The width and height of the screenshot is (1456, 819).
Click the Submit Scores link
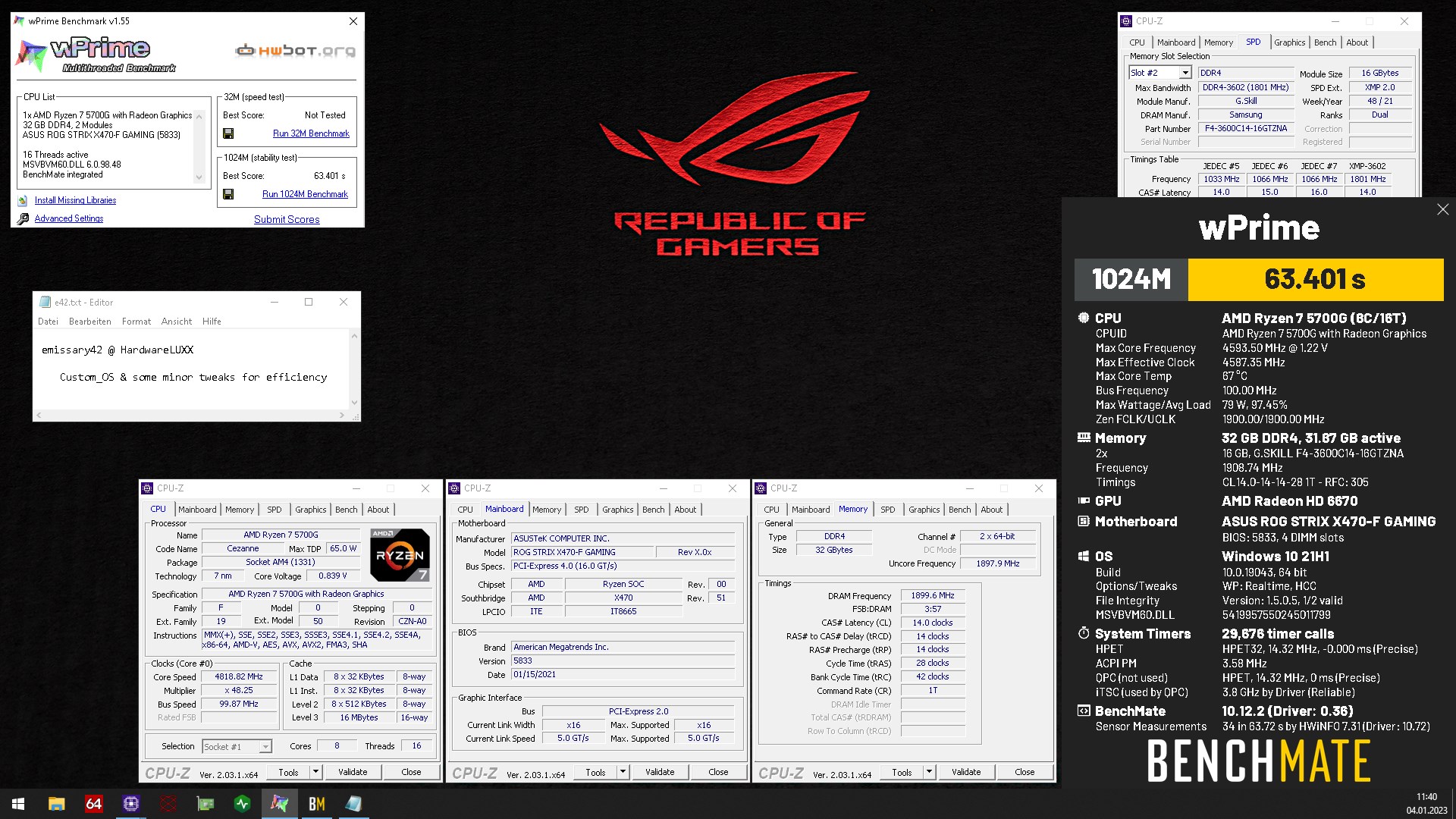[x=287, y=219]
